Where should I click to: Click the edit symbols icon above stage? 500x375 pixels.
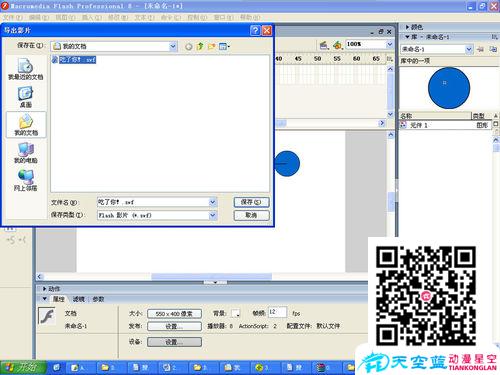pos(337,44)
